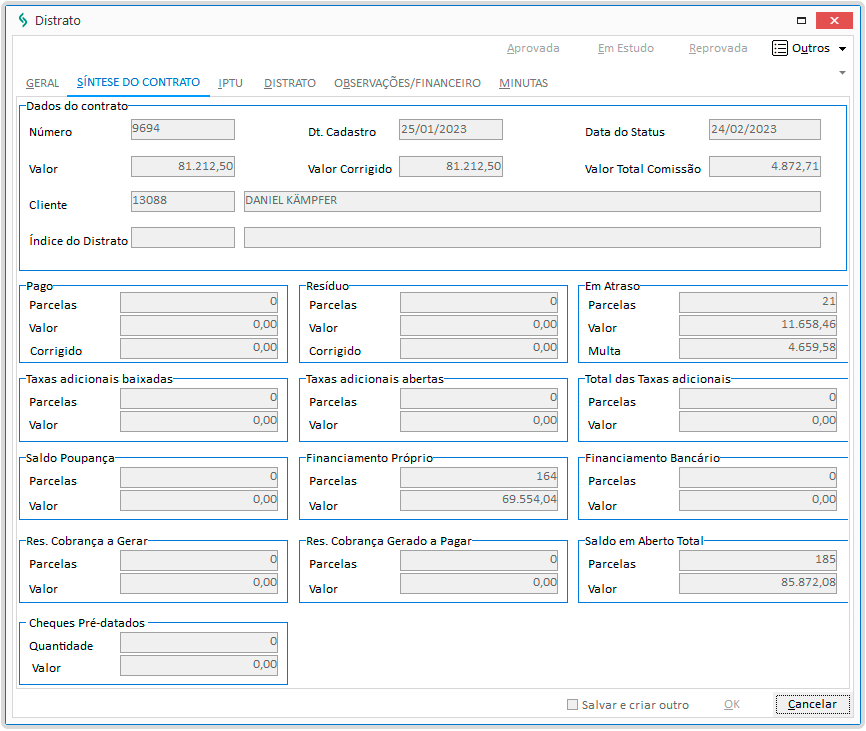The image size is (866, 731).
Task: Maximize the Distrato window
Action: (x=801, y=20)
